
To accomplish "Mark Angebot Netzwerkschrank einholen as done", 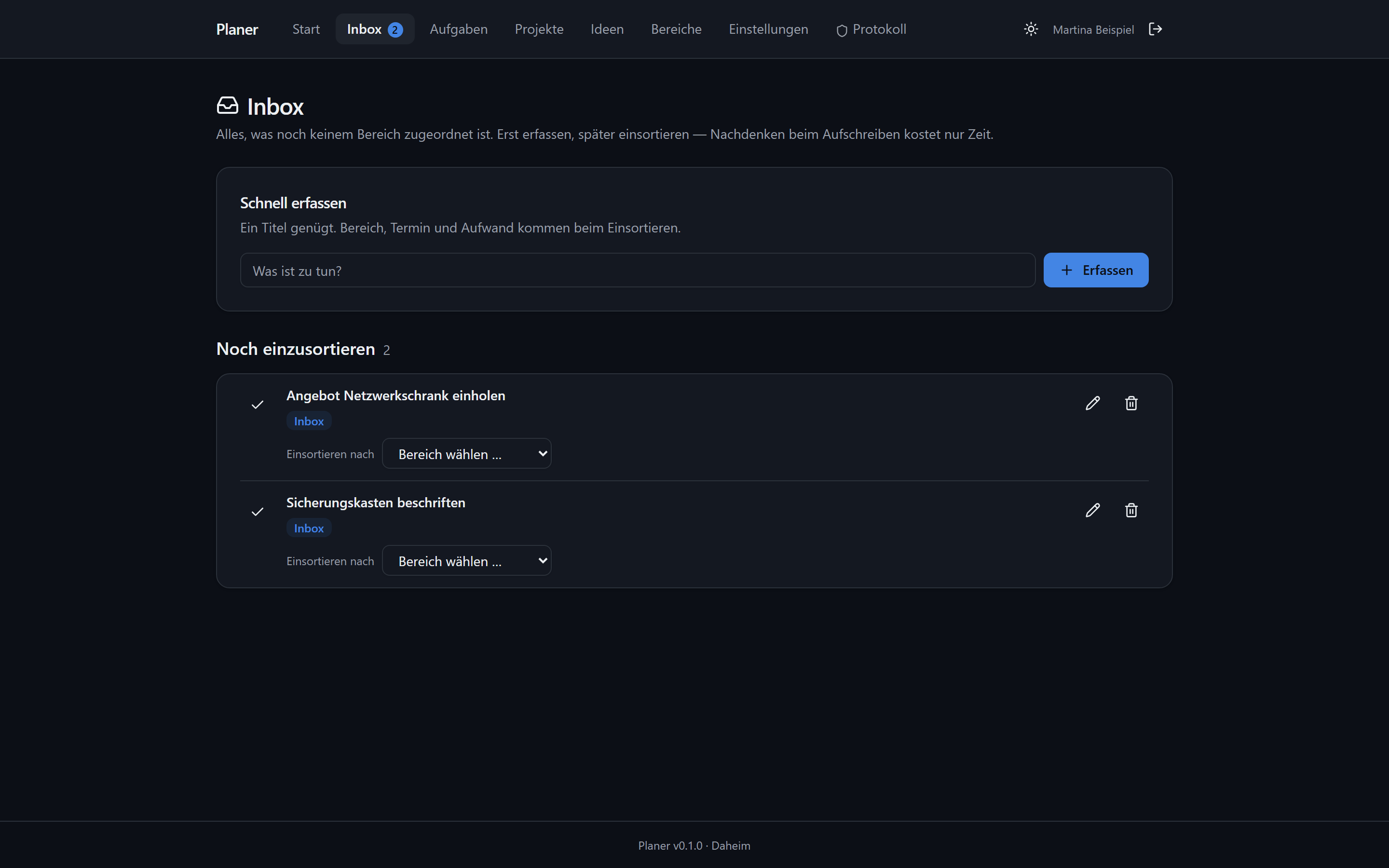I will pyautogui.click(x=258, y=405).
